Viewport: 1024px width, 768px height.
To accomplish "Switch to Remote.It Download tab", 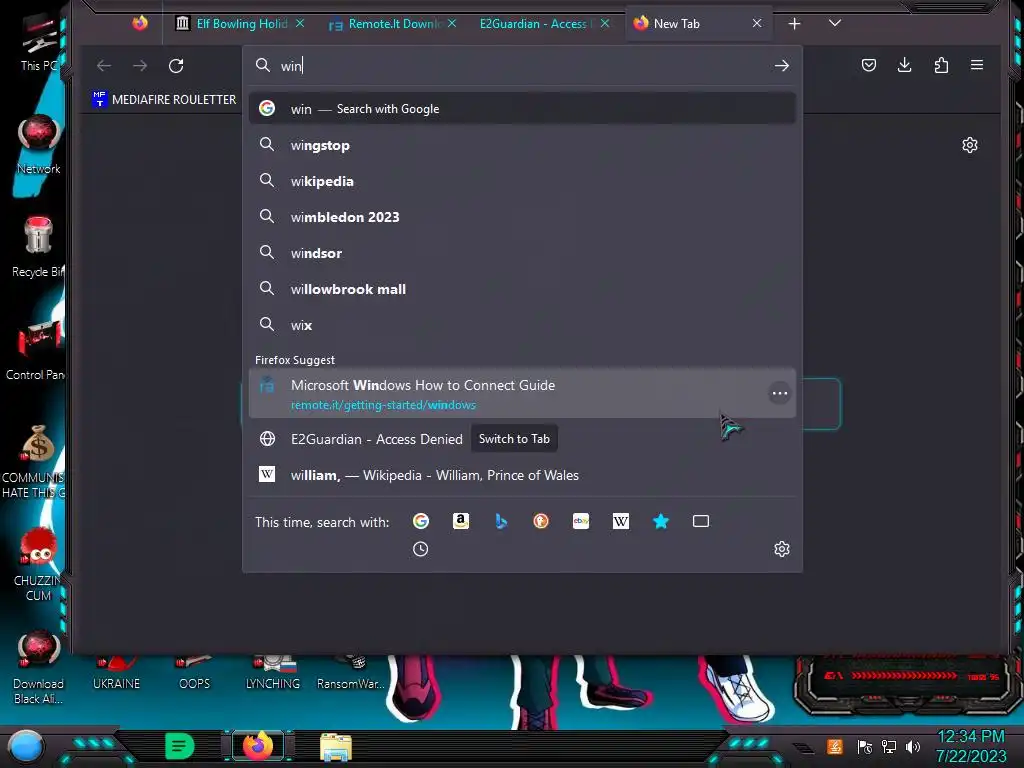I will pos(394,24).
